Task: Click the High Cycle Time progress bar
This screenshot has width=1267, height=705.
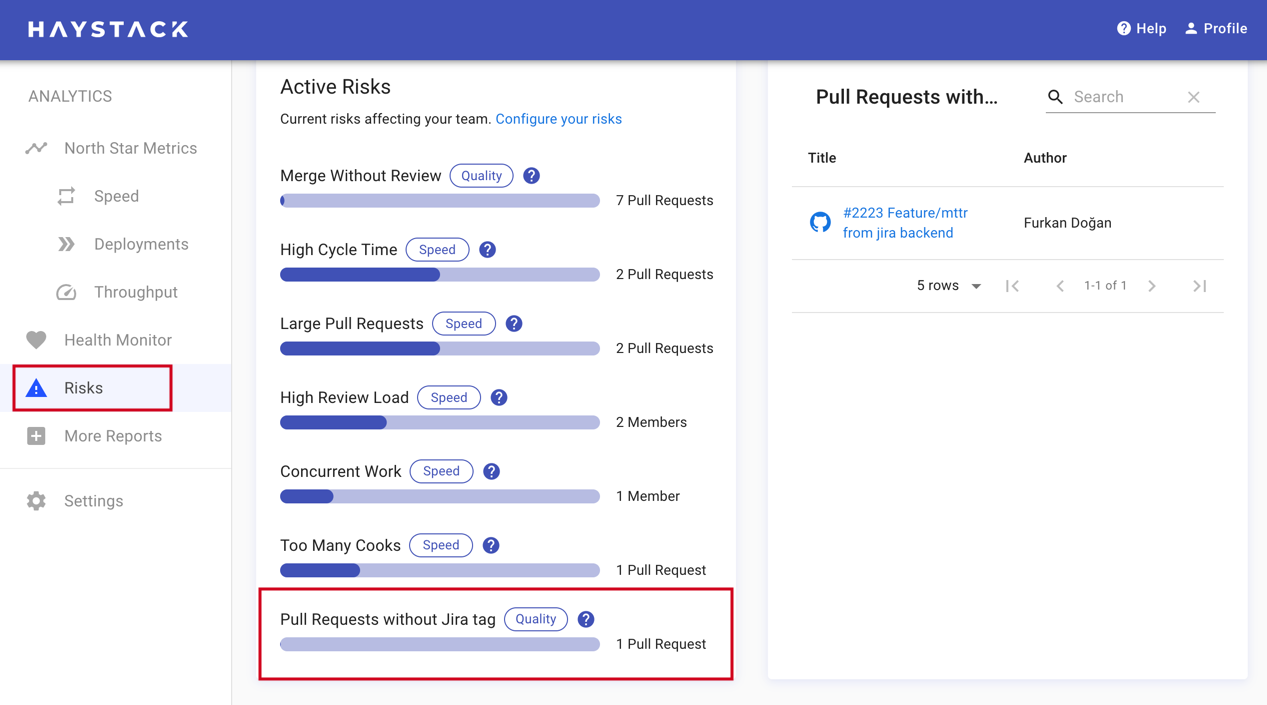Action: click(x=440, y=275)
